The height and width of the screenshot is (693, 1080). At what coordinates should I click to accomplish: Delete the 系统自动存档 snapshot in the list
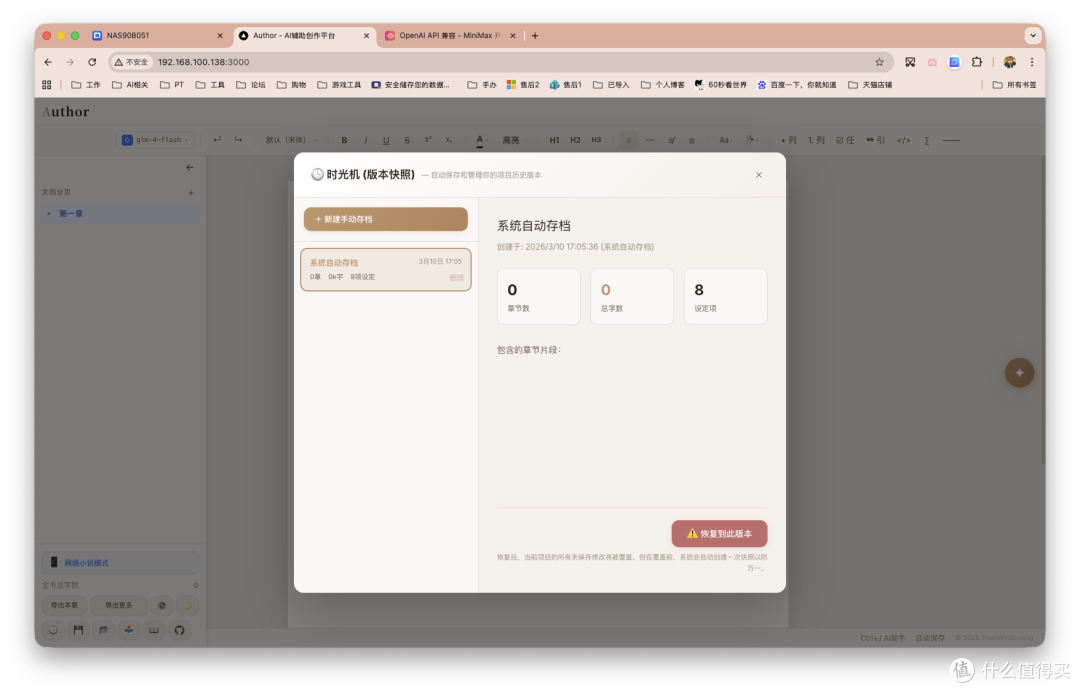point(456,277)
